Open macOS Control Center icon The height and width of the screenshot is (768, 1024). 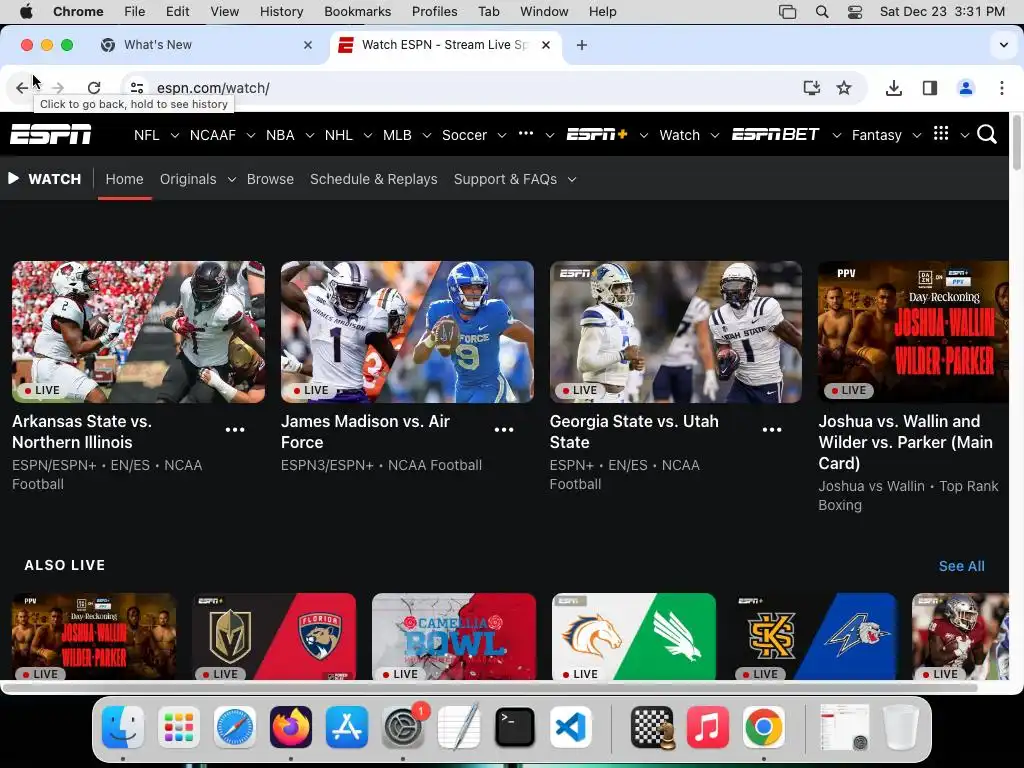point(854,12)
